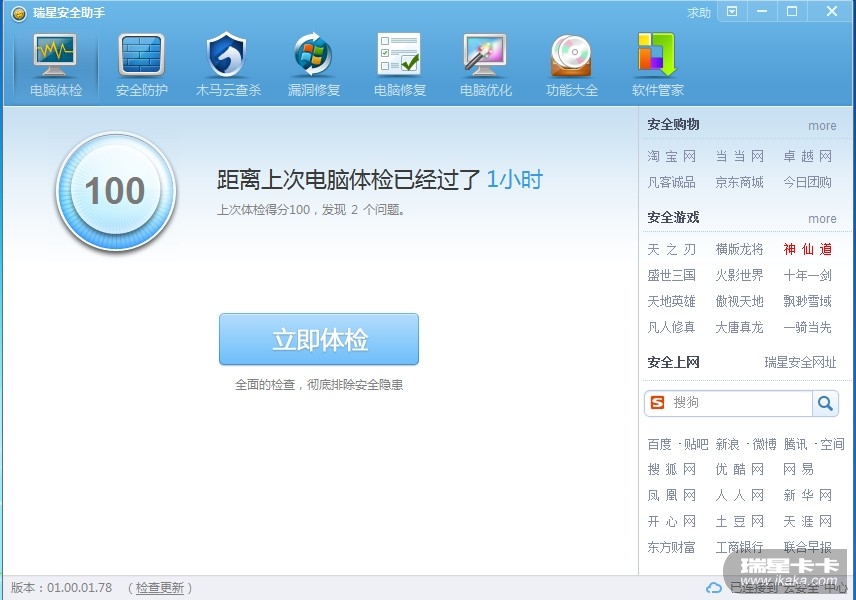Open 天涯网 website link
The width and height of the screenshot is (856, 600).
(807, 522)
